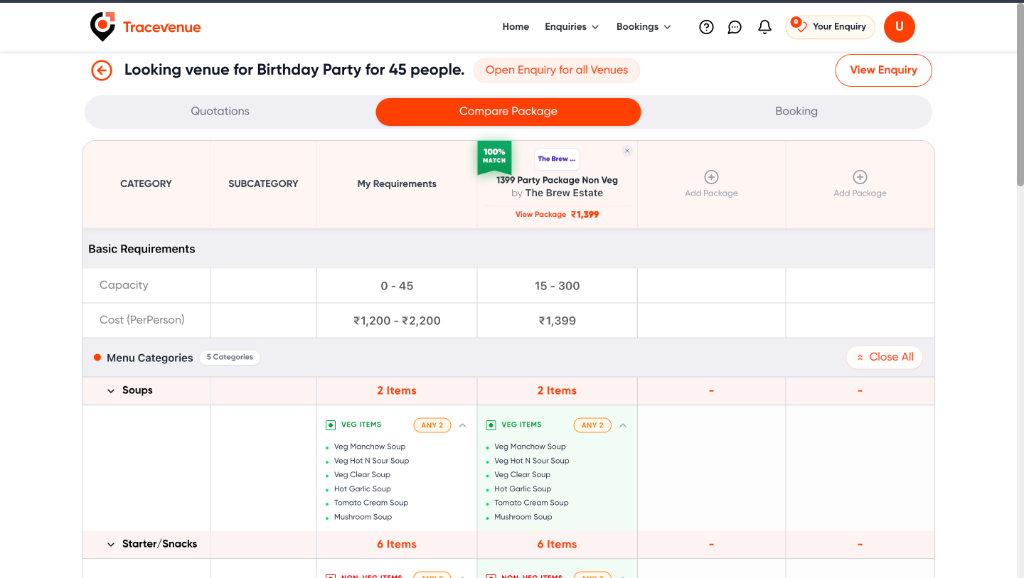Screen dimensions: 1024x578
Task: Collapse the Starter/Snacks category row
Action: coord(111,544)
